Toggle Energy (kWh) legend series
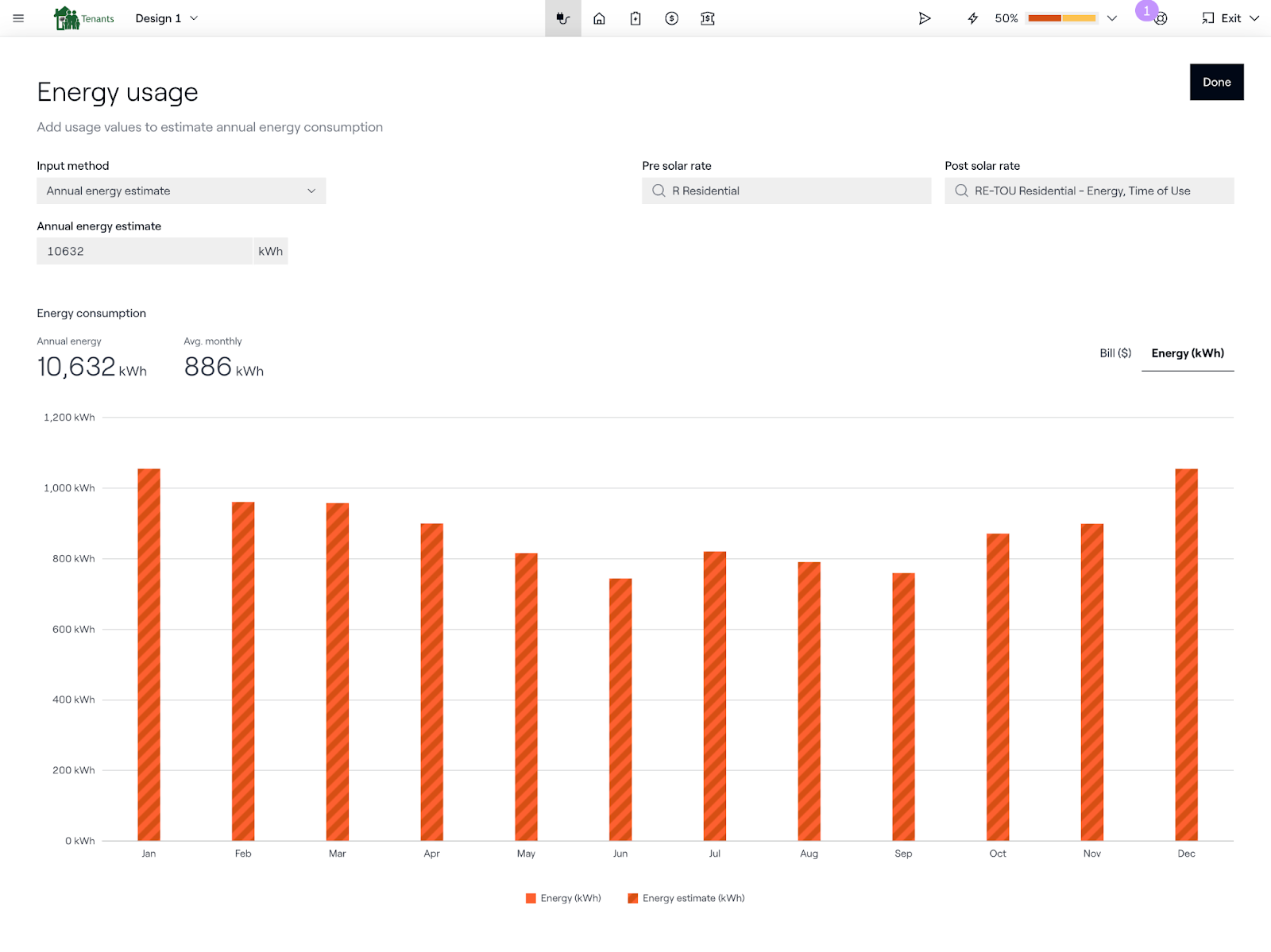The image size is (1271, 952). pos(563,898)
